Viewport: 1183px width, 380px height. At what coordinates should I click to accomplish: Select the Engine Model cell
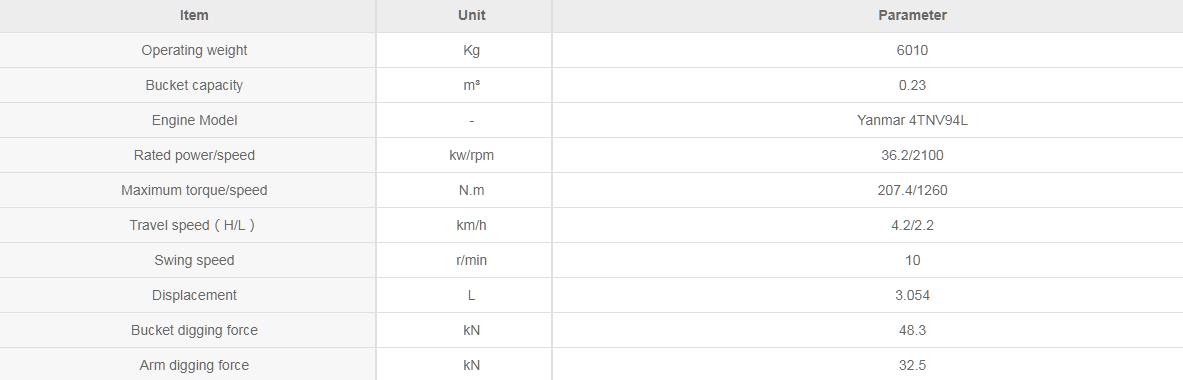(x=194, y=121)
